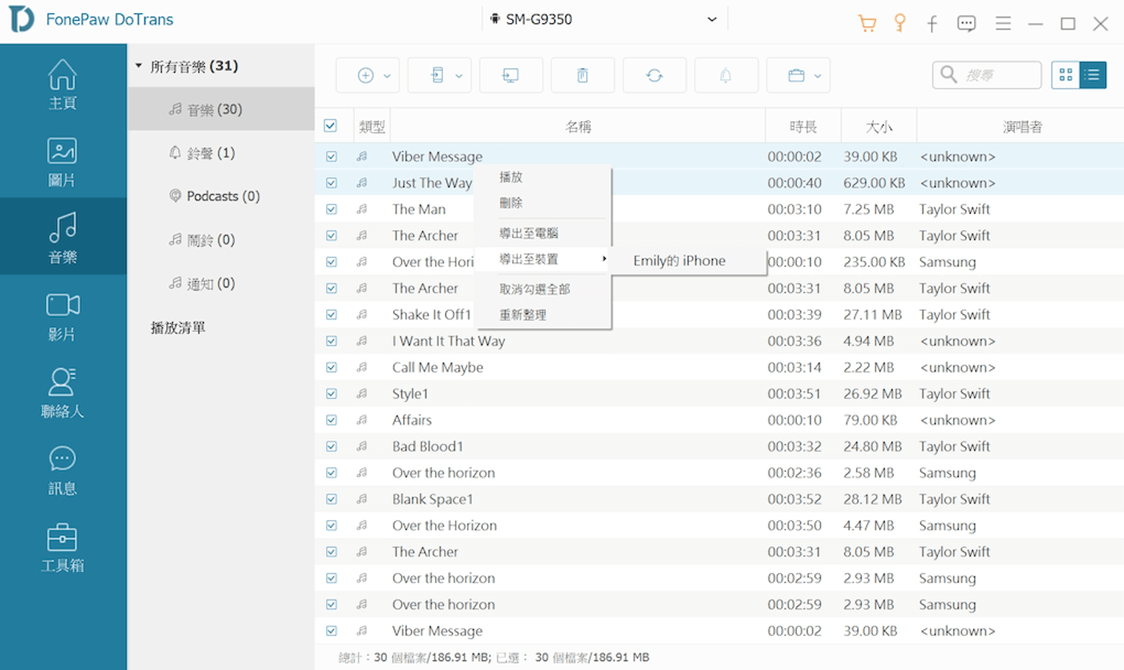Open the export to device dropdown
This screenshot has width=1124, height=670.
(x=439, y=75)
